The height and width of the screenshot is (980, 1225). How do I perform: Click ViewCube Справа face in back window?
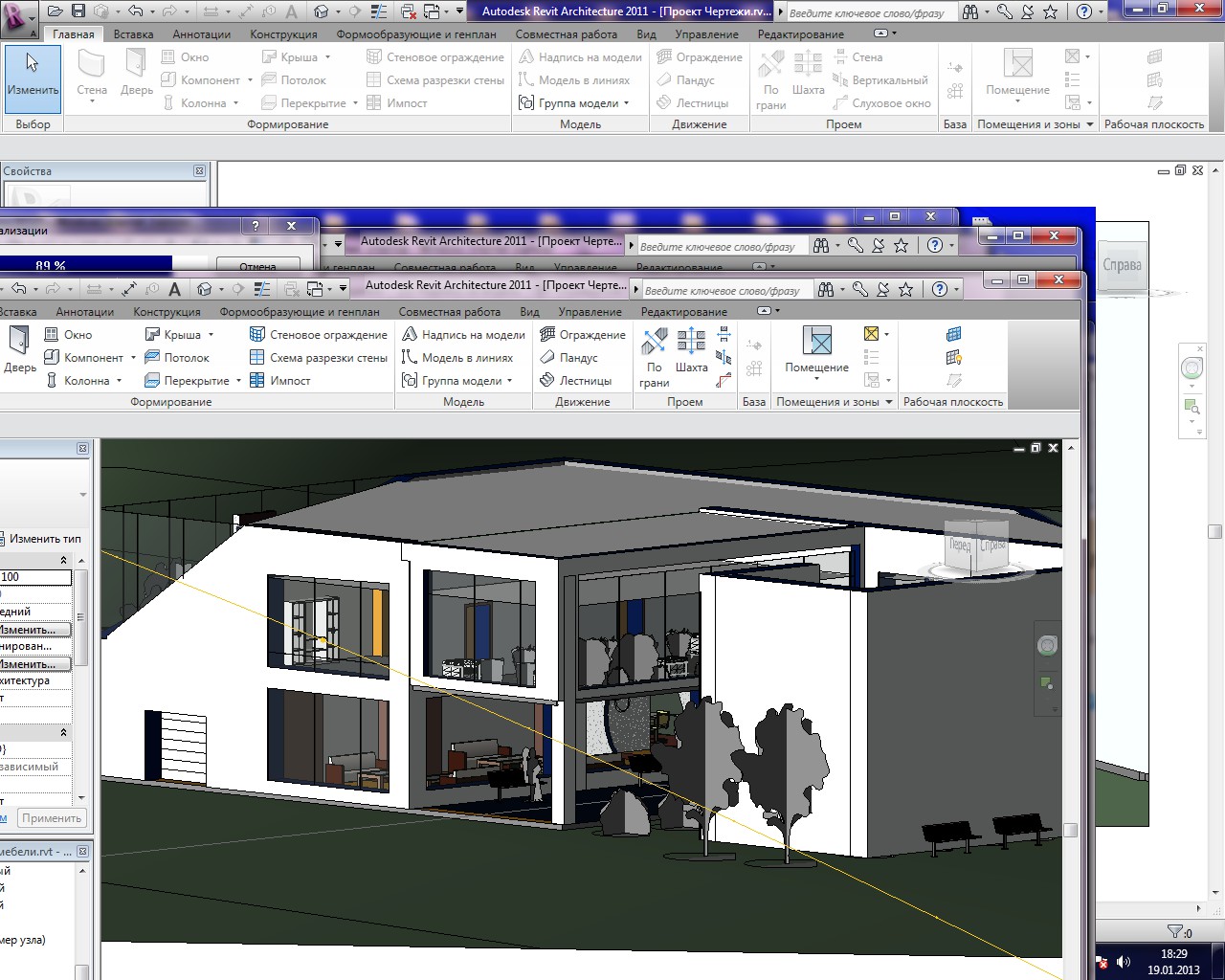(x=1121, y=264)
